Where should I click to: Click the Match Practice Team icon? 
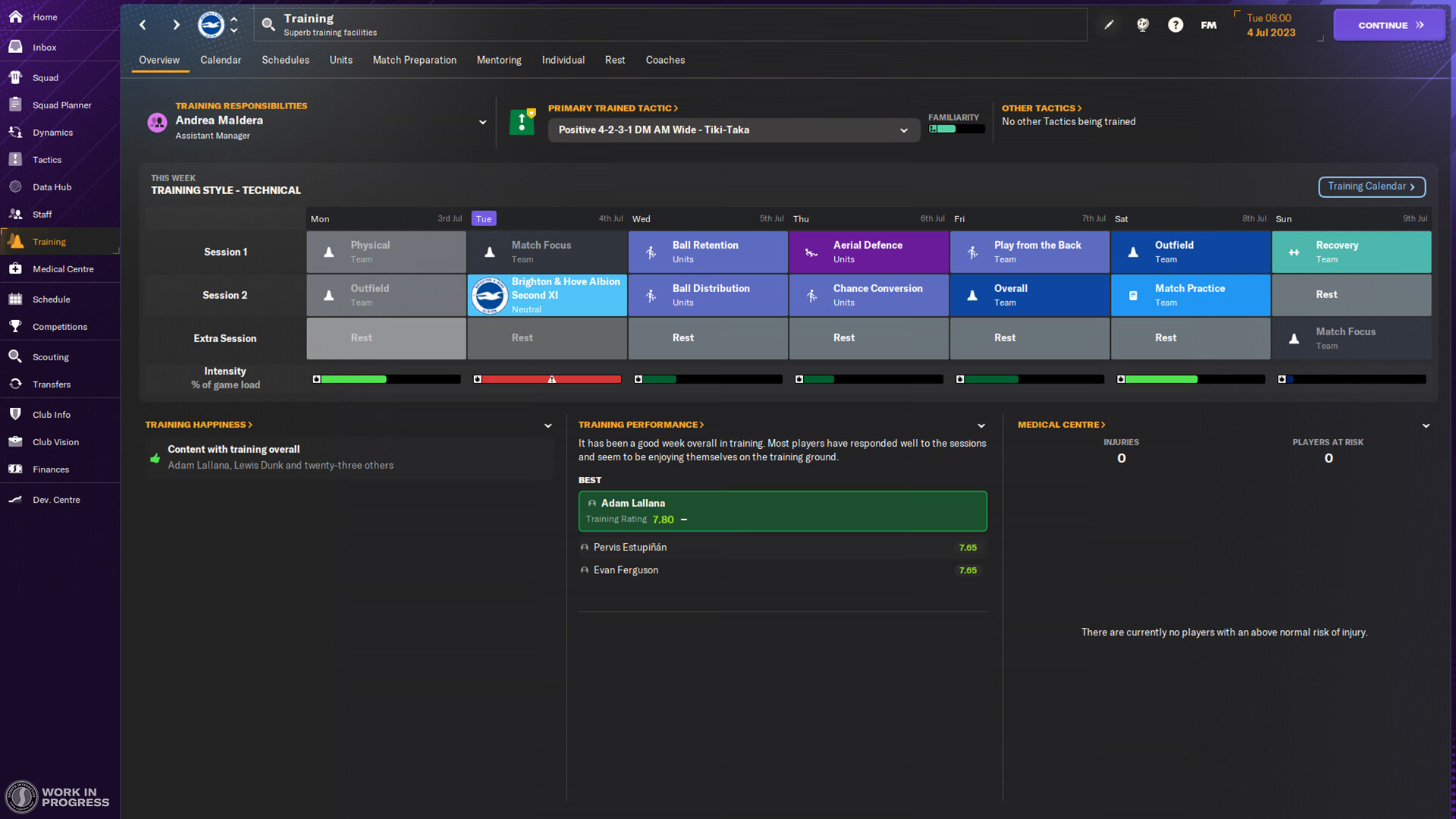tap(1132, 294)
